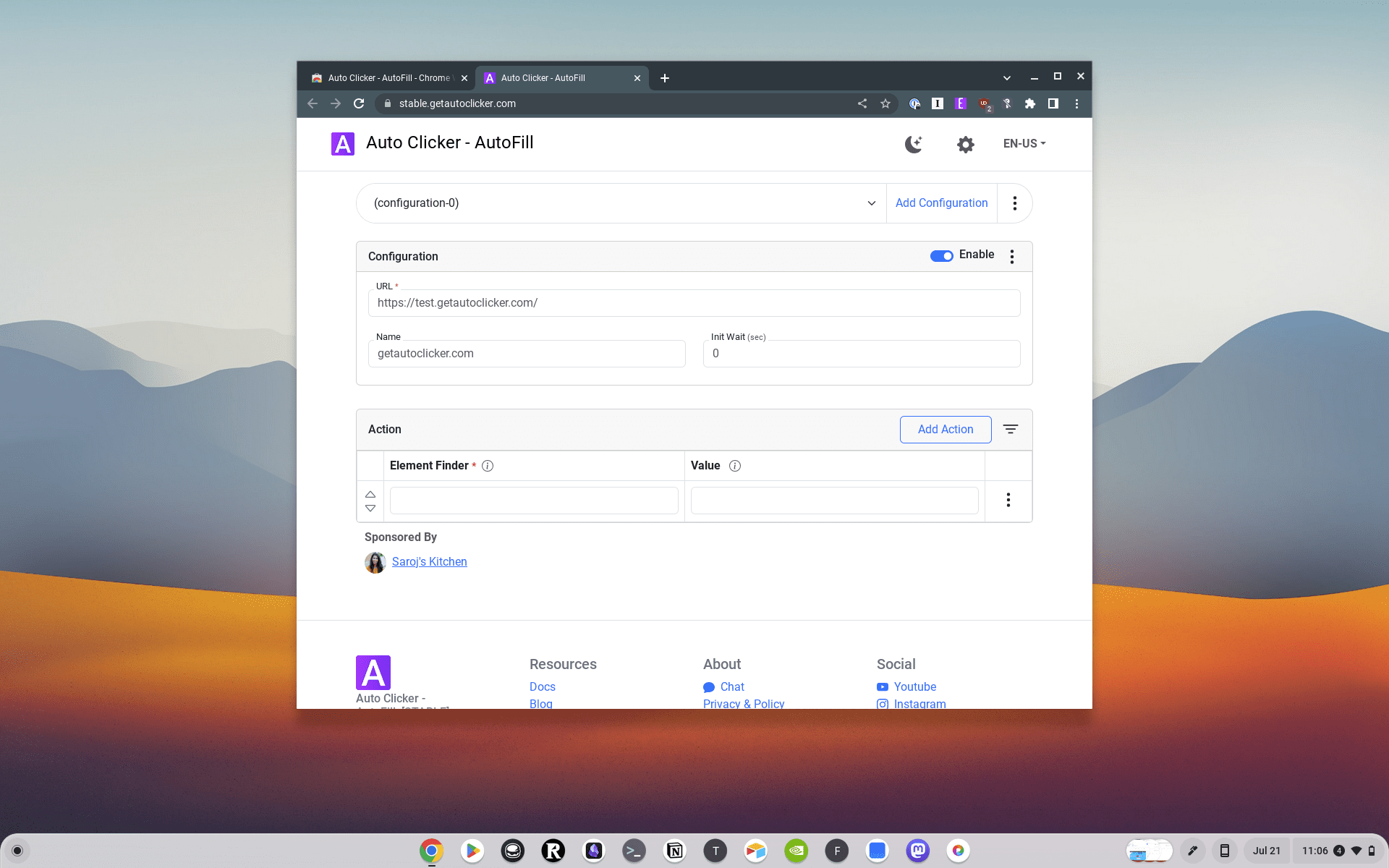Move action row down arrow

(370, 508)
